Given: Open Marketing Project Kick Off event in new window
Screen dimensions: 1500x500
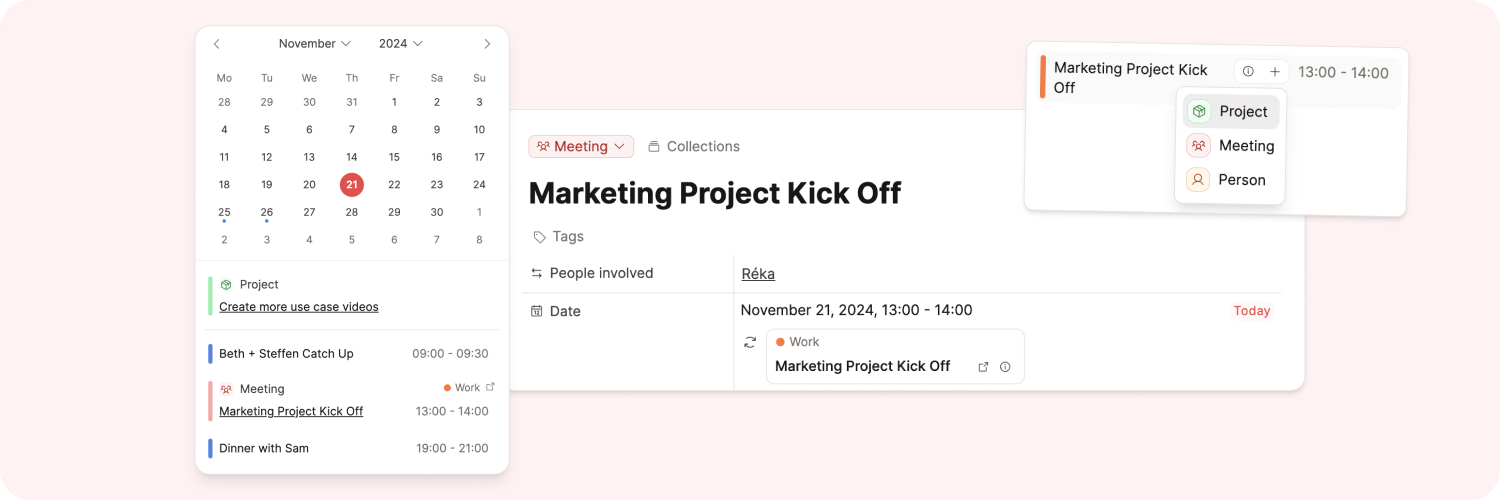Looking at the screenshot, I should [x=983, y=367].
